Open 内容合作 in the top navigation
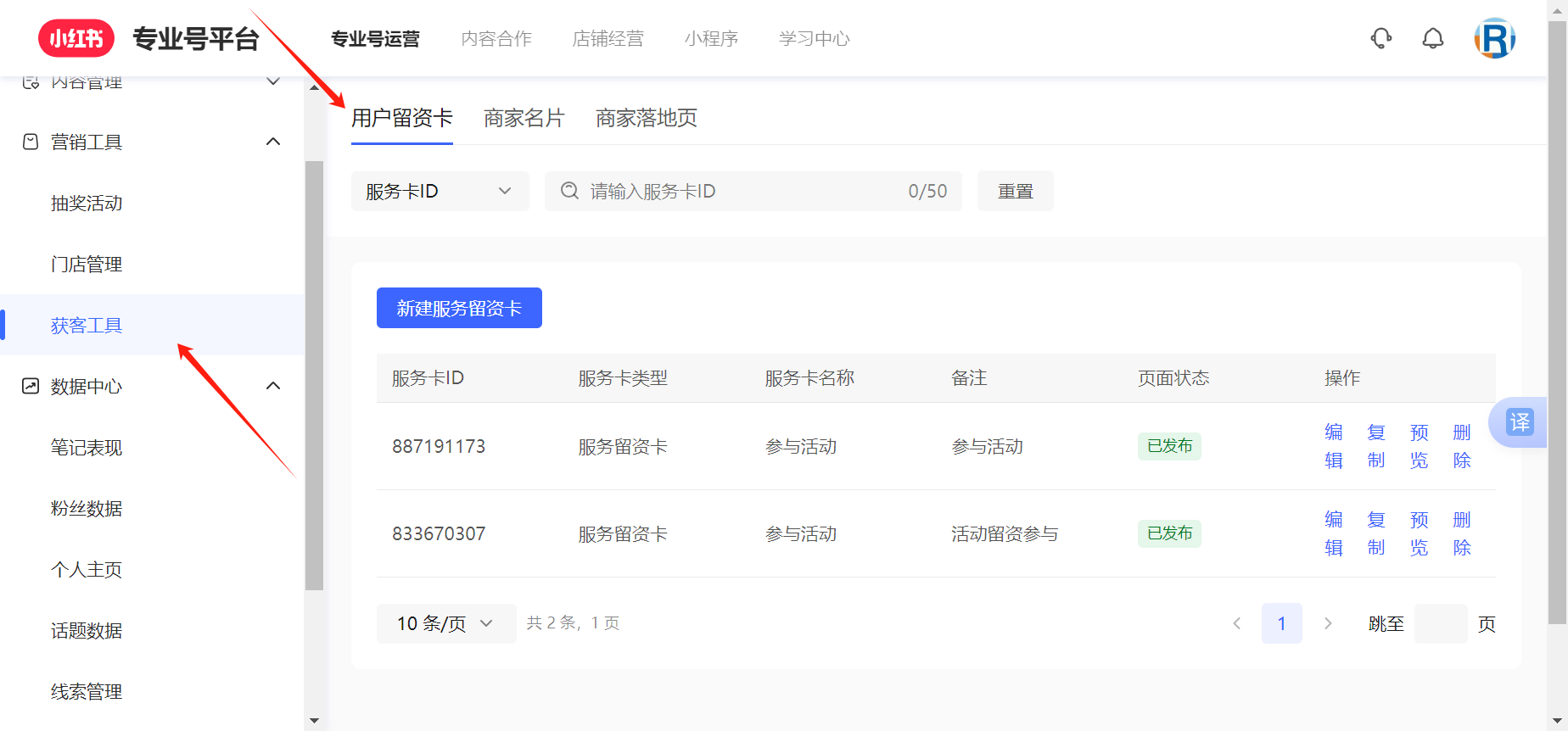 pyautogui.click(x=496, y=38)
